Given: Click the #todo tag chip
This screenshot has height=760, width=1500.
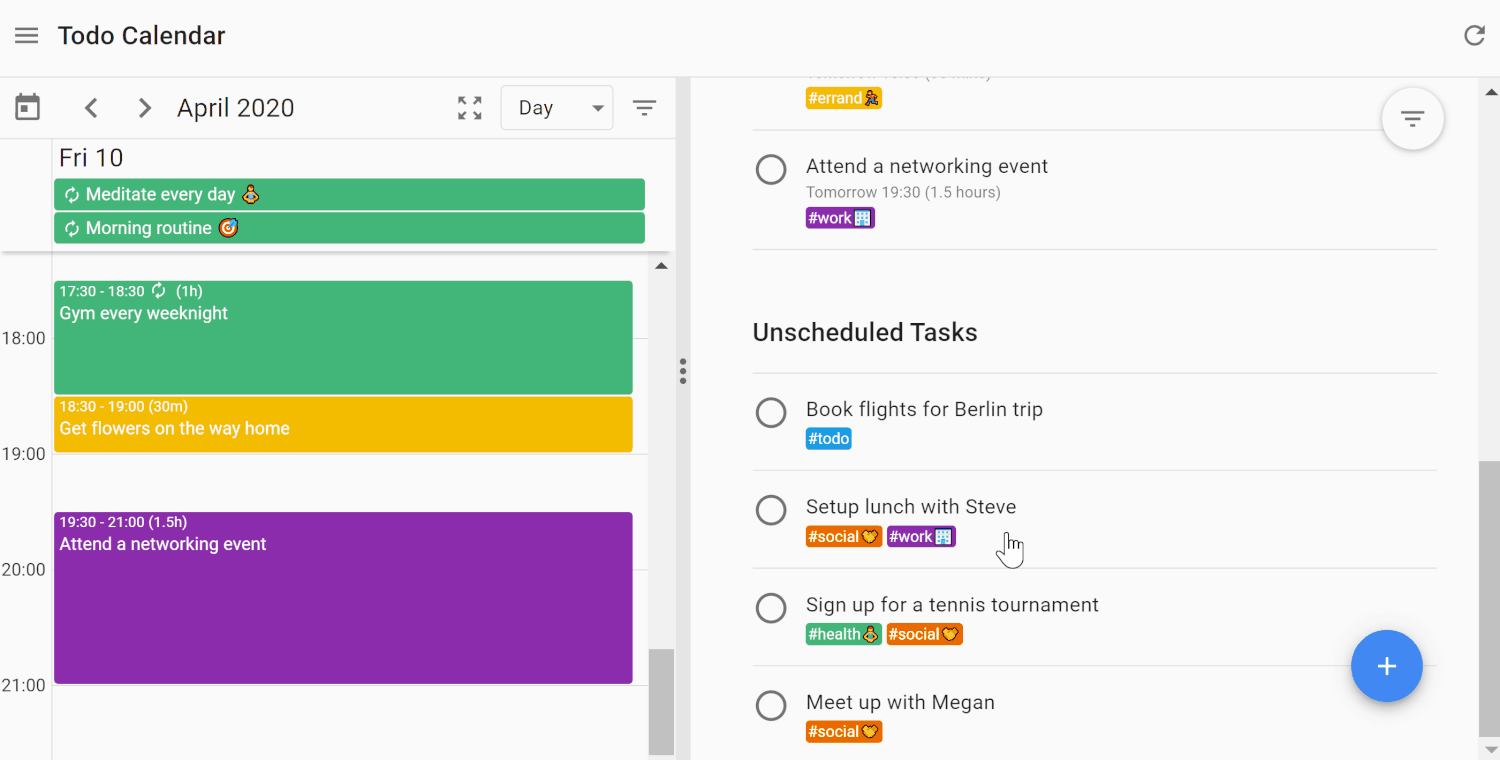Looking at the screenshot, I should (829, 439).
